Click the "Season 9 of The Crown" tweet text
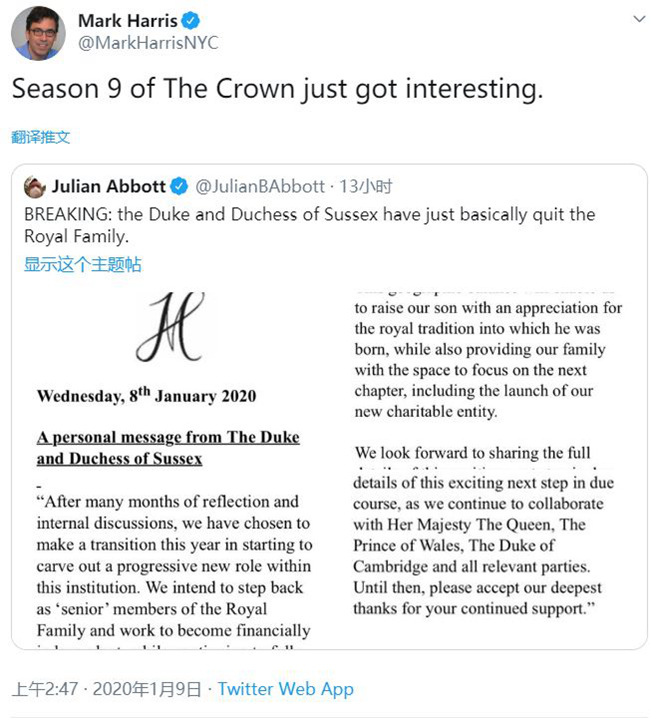The height and width of the screenshot is (718, 650). [x=277, y=88]
